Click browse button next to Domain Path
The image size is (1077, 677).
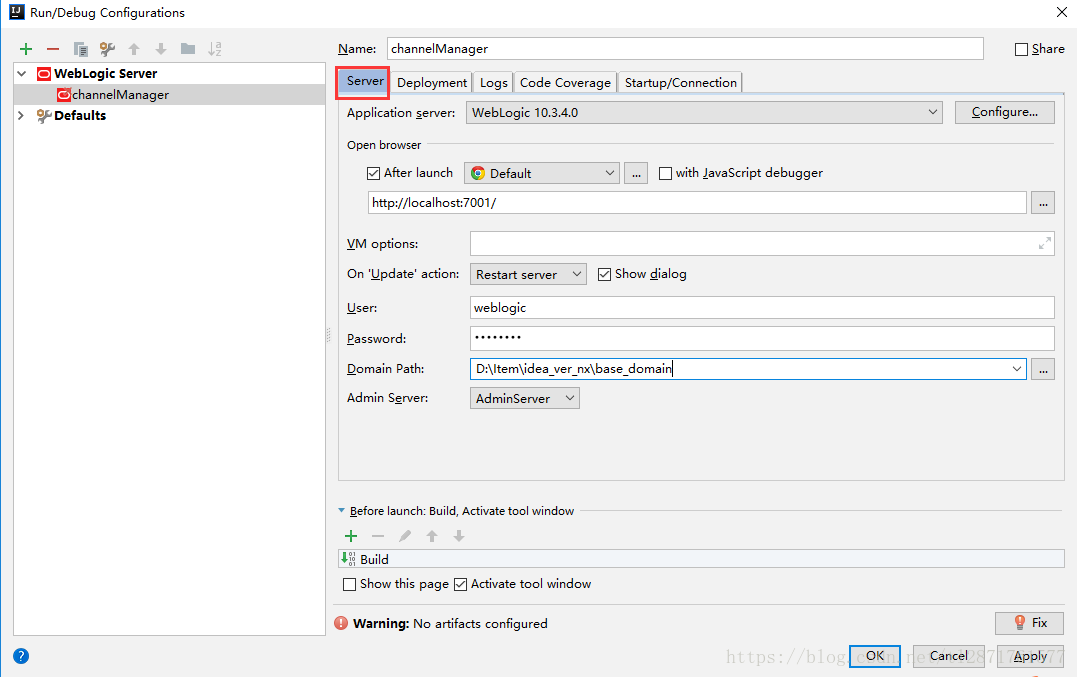tap(1043, 369)
